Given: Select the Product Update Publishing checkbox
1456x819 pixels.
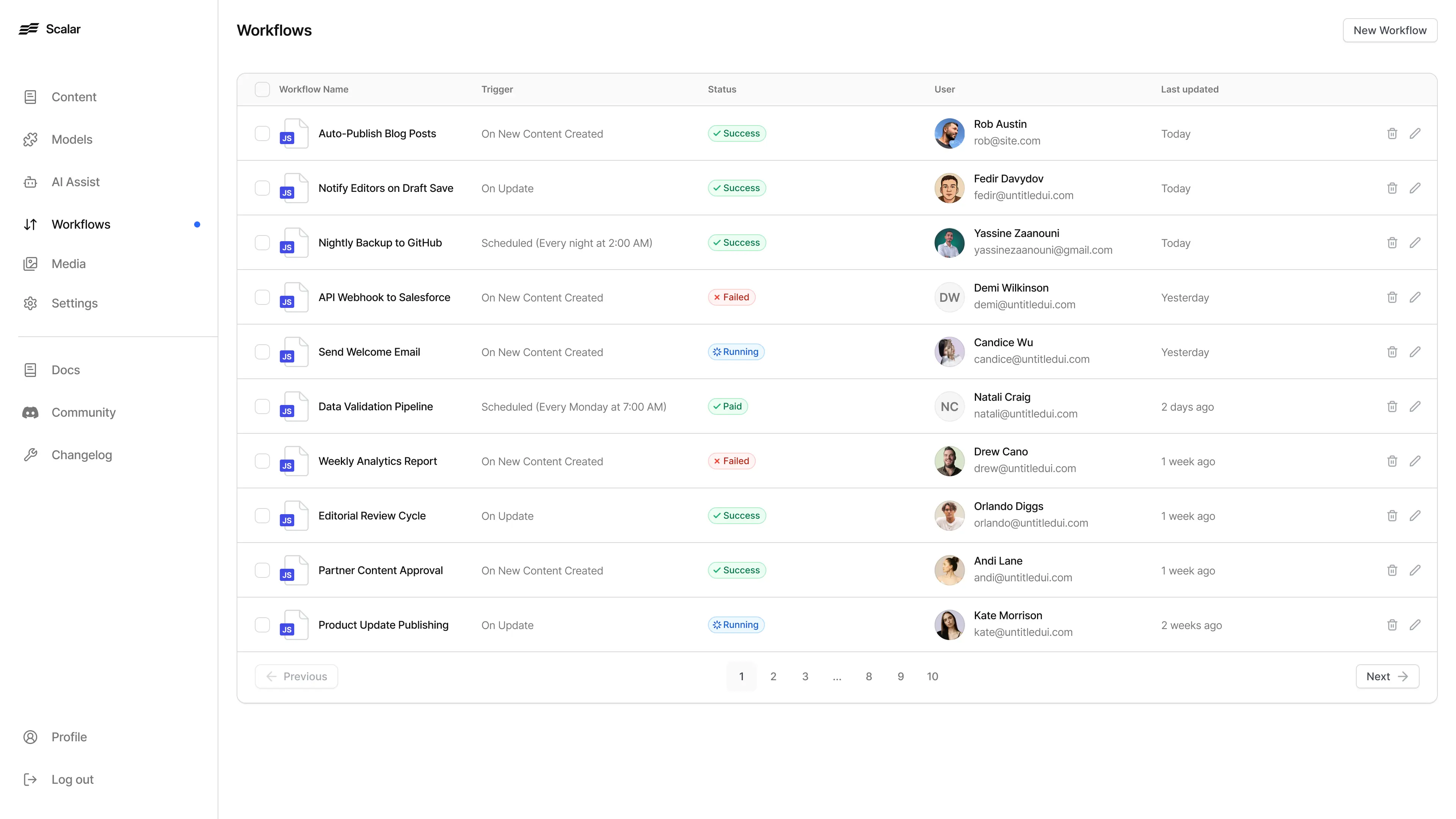Looking at the screenshot, I should (x=262, y=624).
